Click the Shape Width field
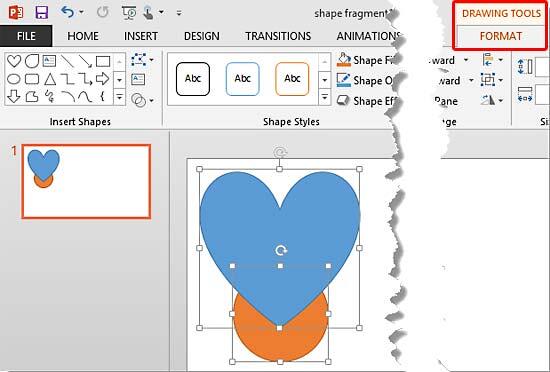550x372 pixels. tap(542, 95)
